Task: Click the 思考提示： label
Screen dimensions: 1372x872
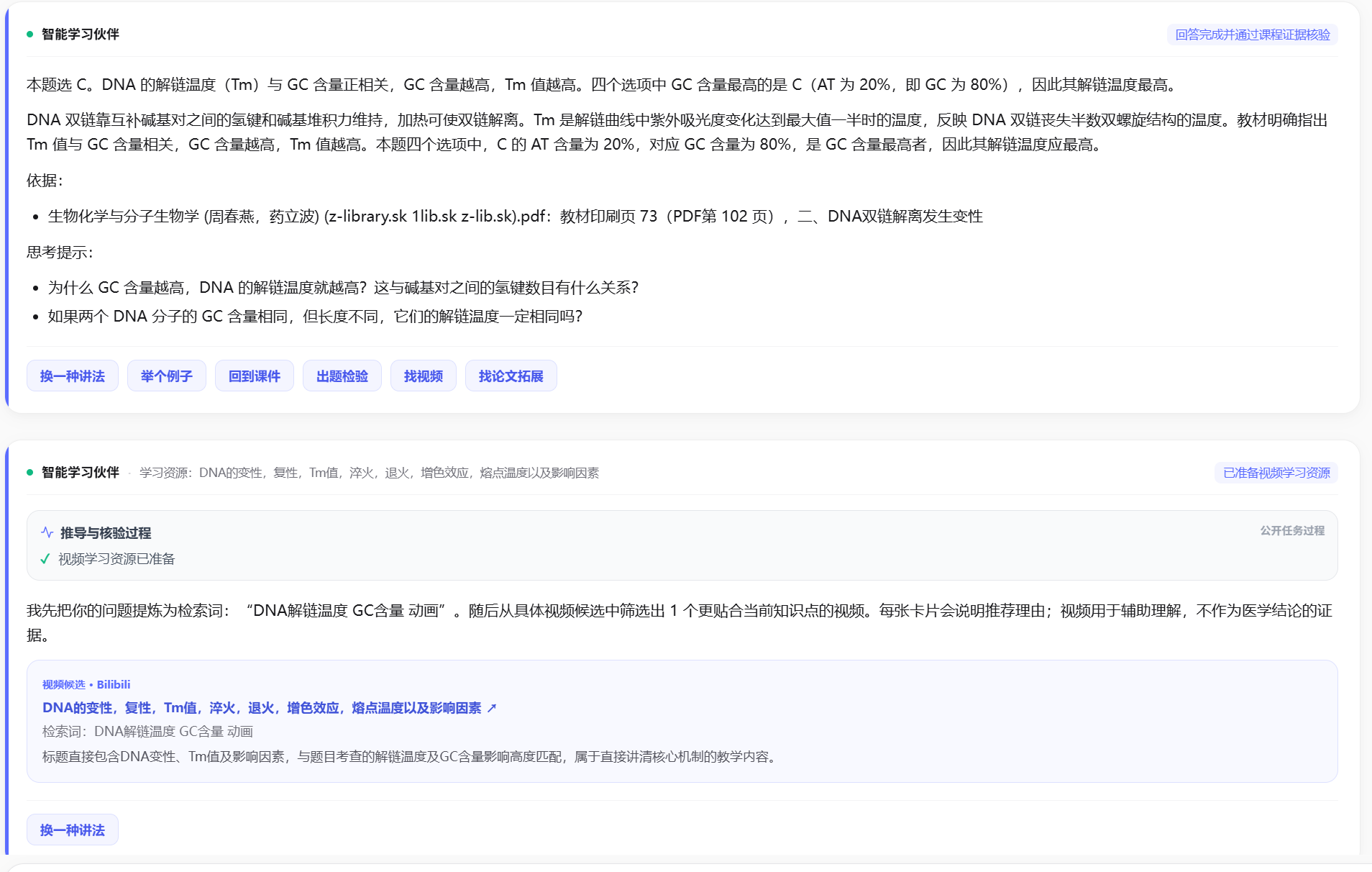Action: click(x=60, y=253)
